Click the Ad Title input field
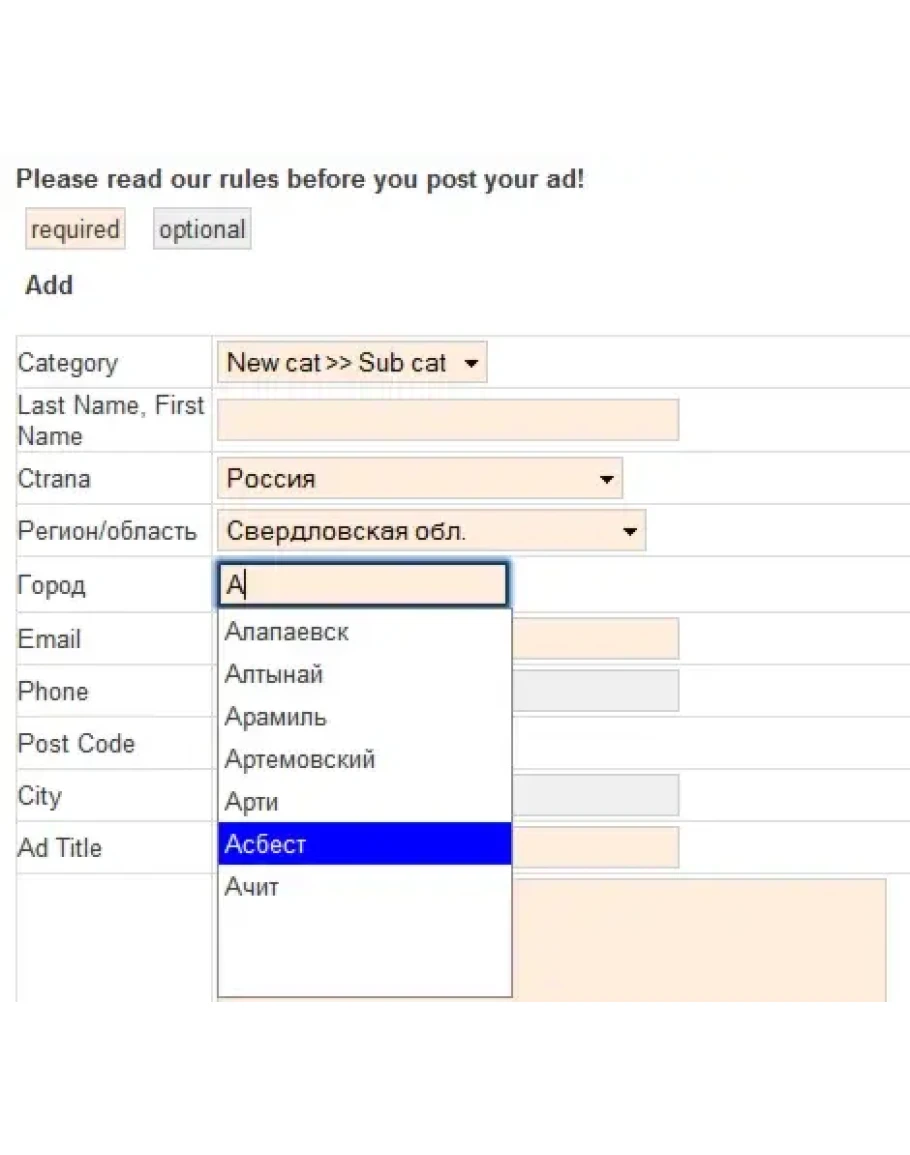This screenshot has height=1155, width=910. pos(595,848)
